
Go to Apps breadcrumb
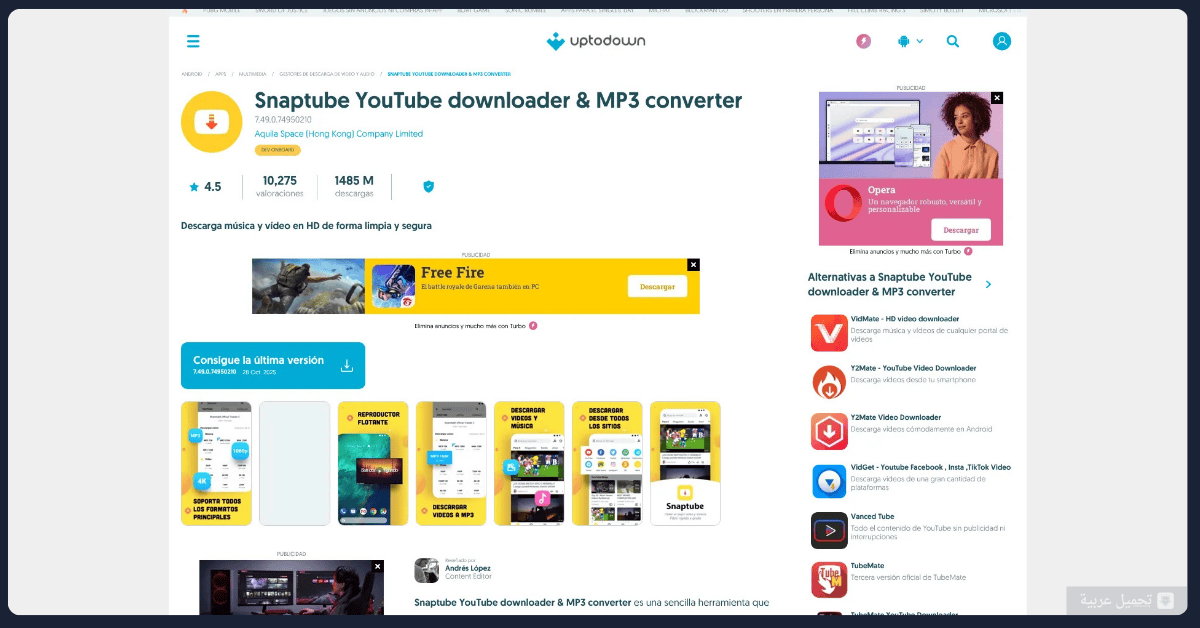pyautogui.click(x=220, y=74)
